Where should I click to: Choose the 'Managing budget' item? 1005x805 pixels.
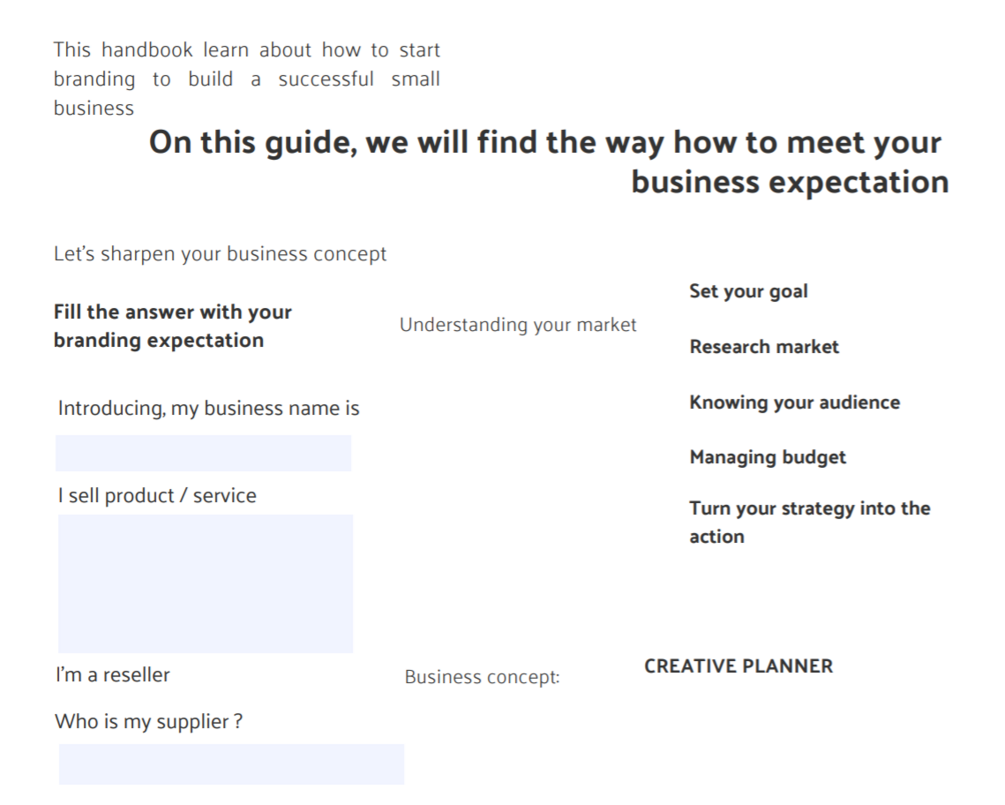(x=767, y=457)
